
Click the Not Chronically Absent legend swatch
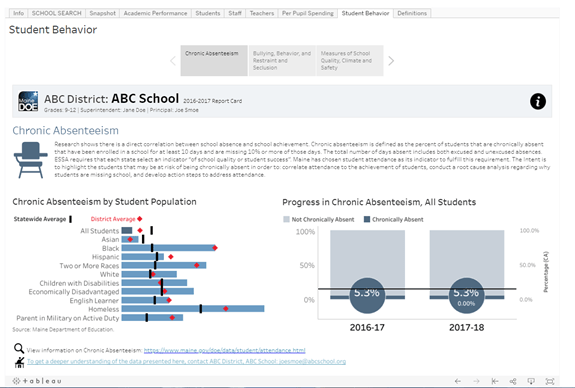pyautogui.click(x=286, y=219)
